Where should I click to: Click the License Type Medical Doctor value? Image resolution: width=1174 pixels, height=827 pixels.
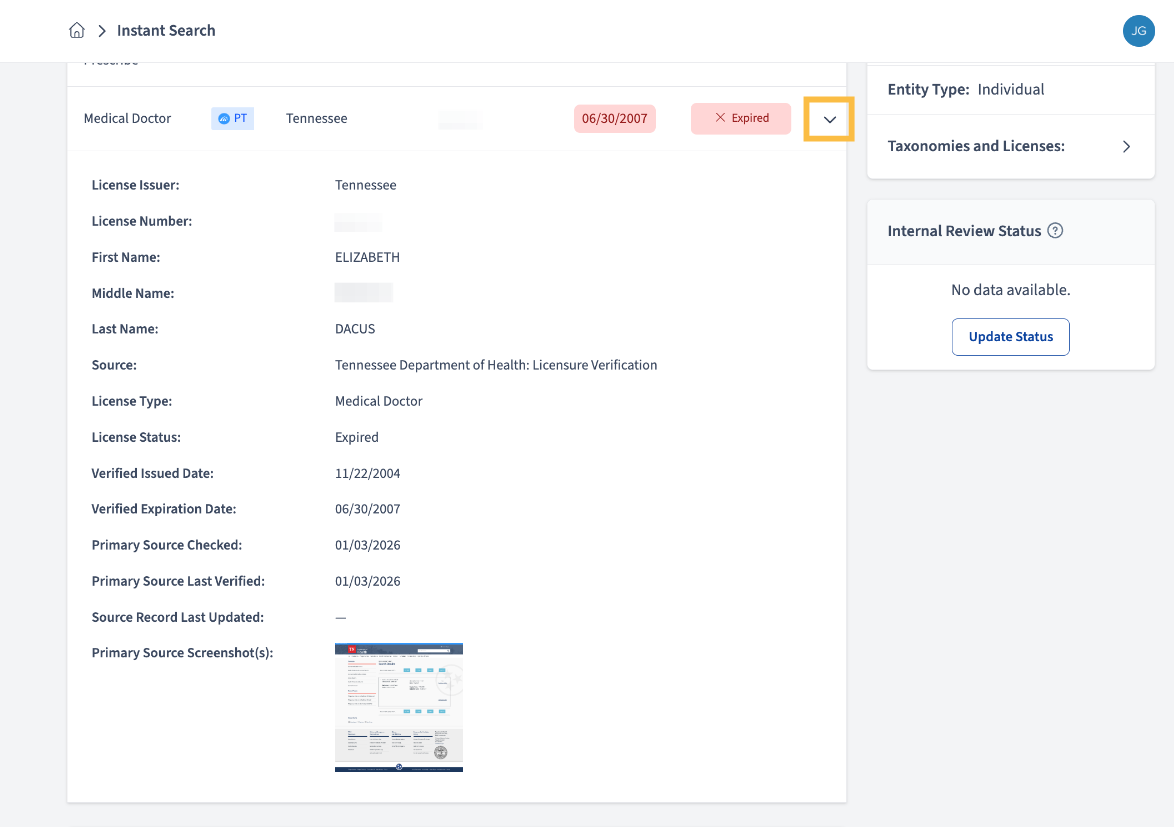click(x=378, y=401)
